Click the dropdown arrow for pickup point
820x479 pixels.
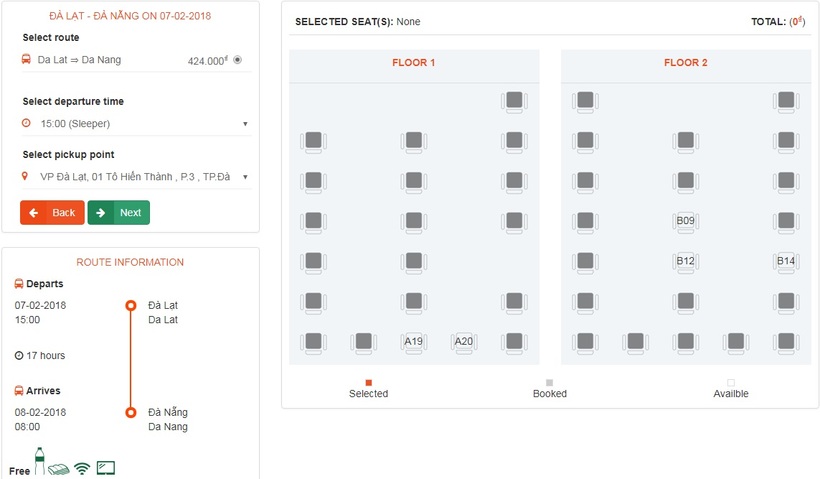245,177
